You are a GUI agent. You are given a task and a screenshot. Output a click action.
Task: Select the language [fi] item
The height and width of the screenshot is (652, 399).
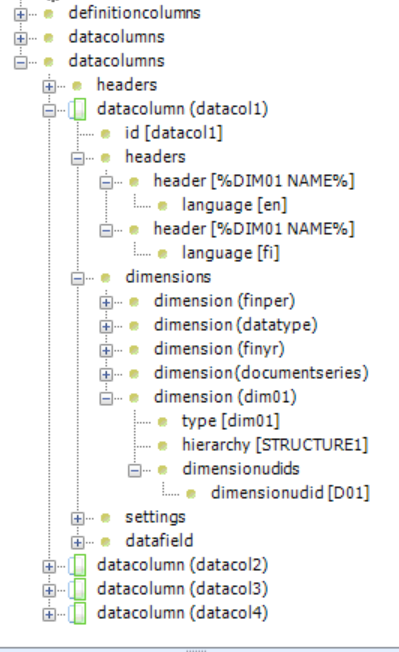pyautogui.click(x=231, y=253)
